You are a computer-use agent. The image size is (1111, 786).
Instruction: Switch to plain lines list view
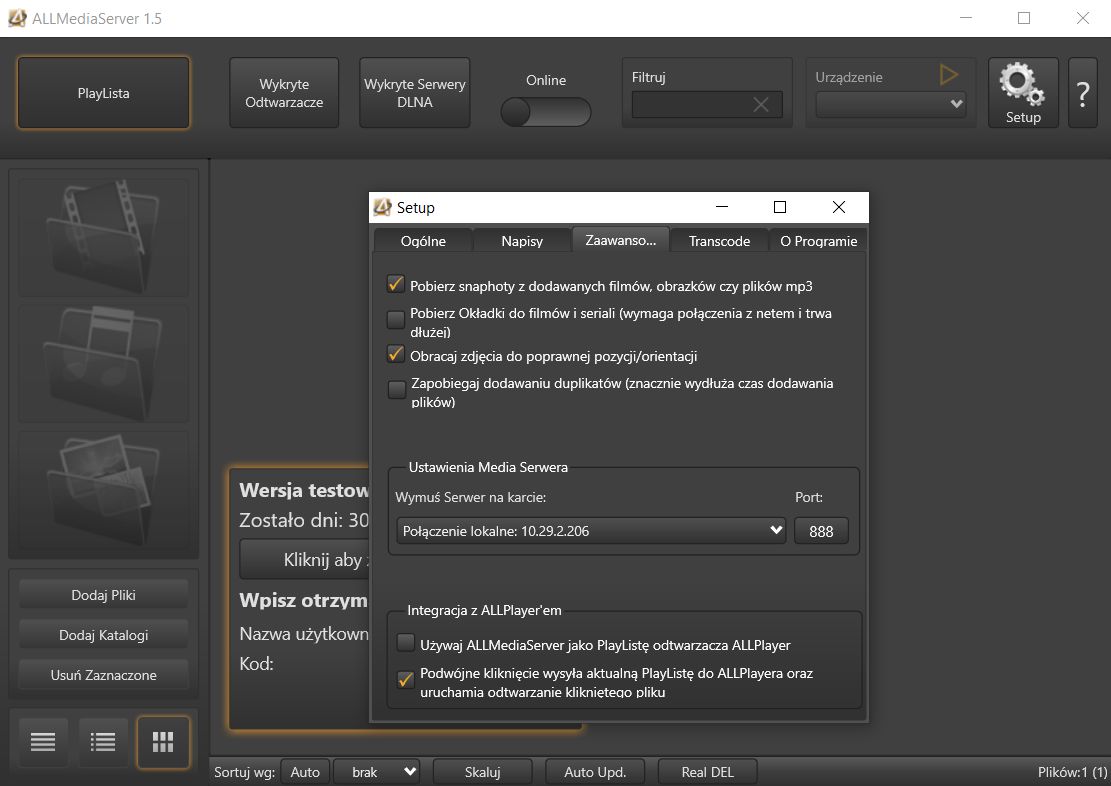click(x=43, y=742)
